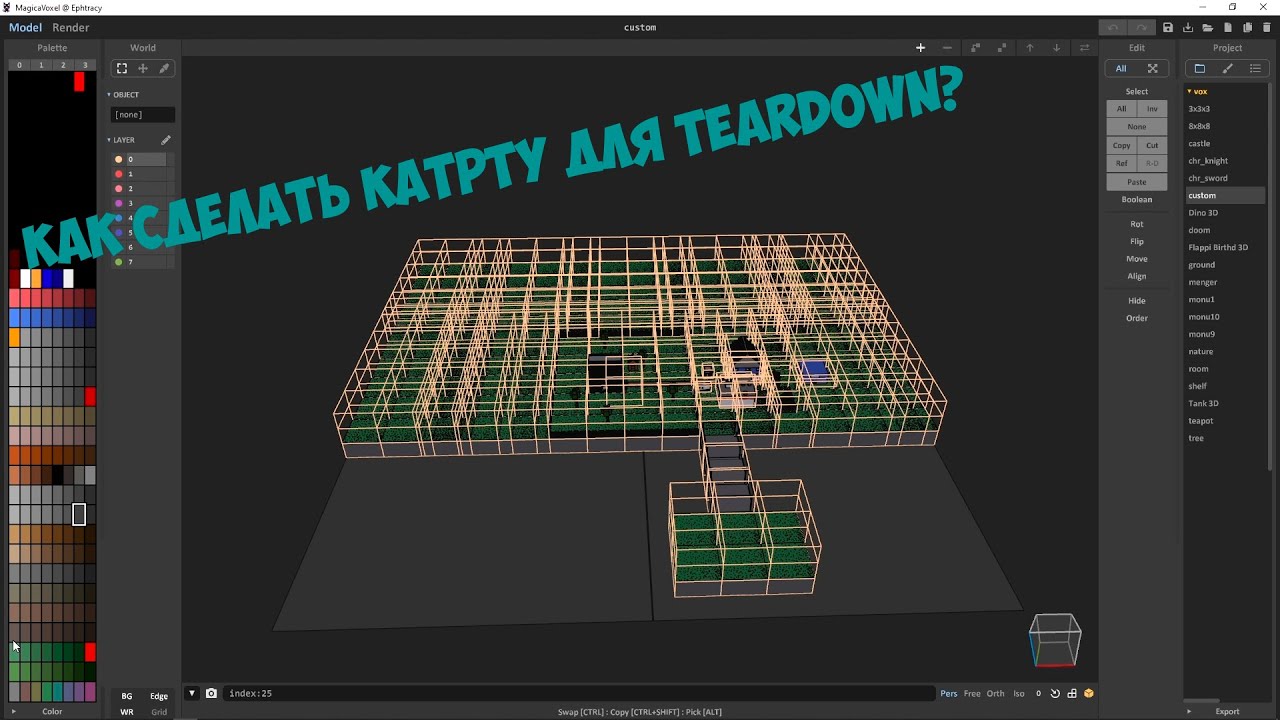1280x720 pixels.
Task: Switch to the Project list view icon
Action: (x=1255, y=69)
